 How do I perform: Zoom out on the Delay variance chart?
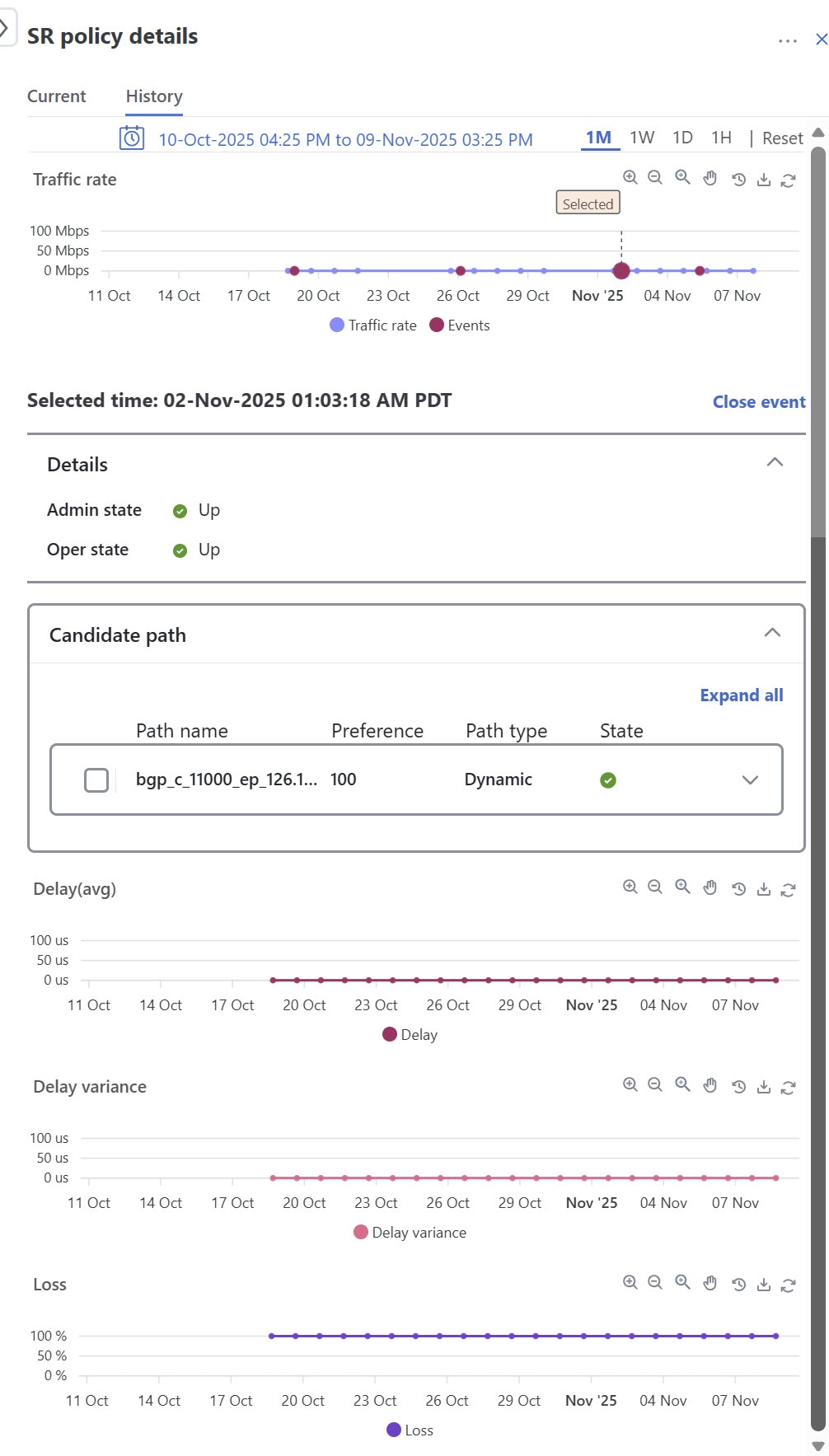pos(655,1084)
